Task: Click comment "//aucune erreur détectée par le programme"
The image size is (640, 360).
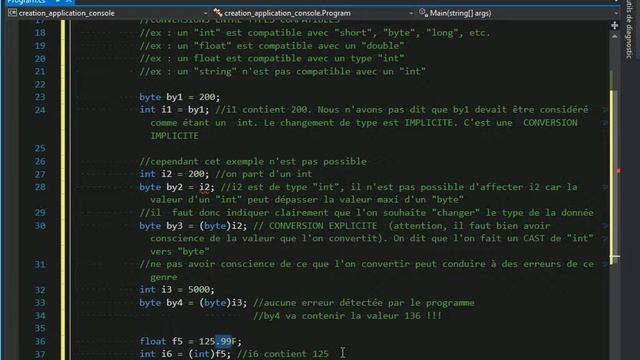Action: tap(364, 302)
